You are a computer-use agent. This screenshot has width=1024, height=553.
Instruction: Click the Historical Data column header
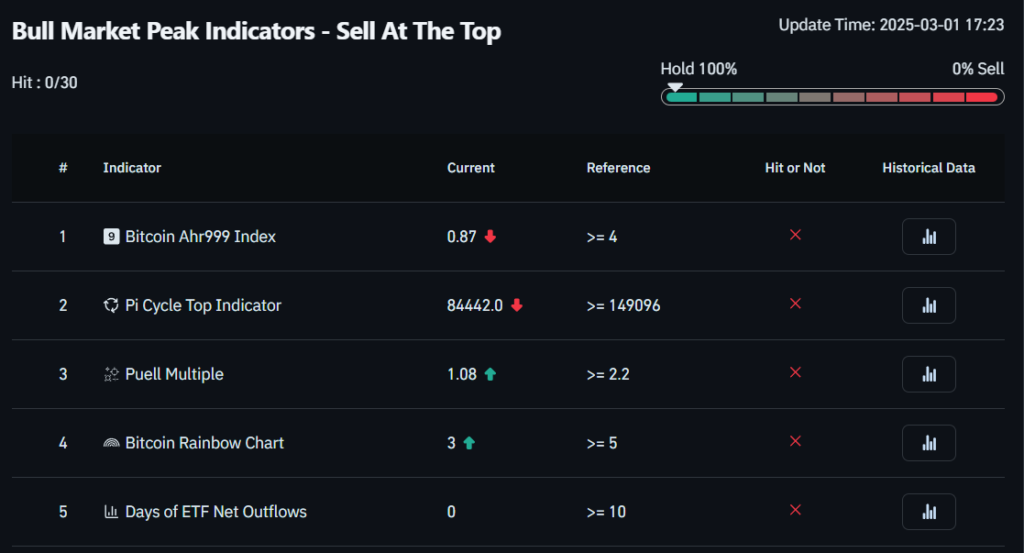pyautogui.click(x=928, y=168)
